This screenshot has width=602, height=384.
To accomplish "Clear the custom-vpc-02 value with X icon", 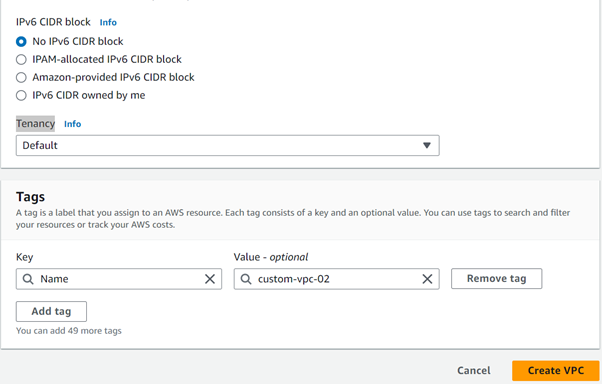I will 427,279.
